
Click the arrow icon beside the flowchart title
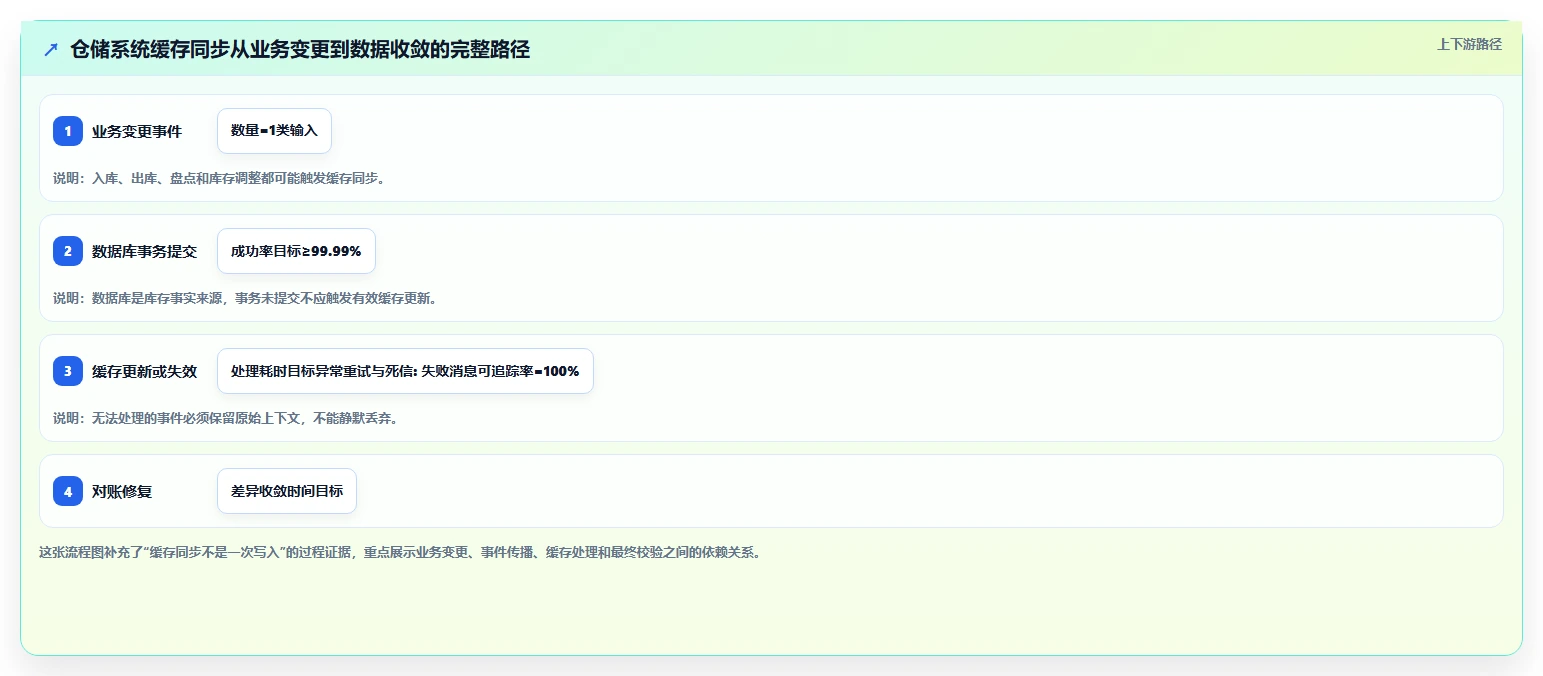tap(51, 49)
